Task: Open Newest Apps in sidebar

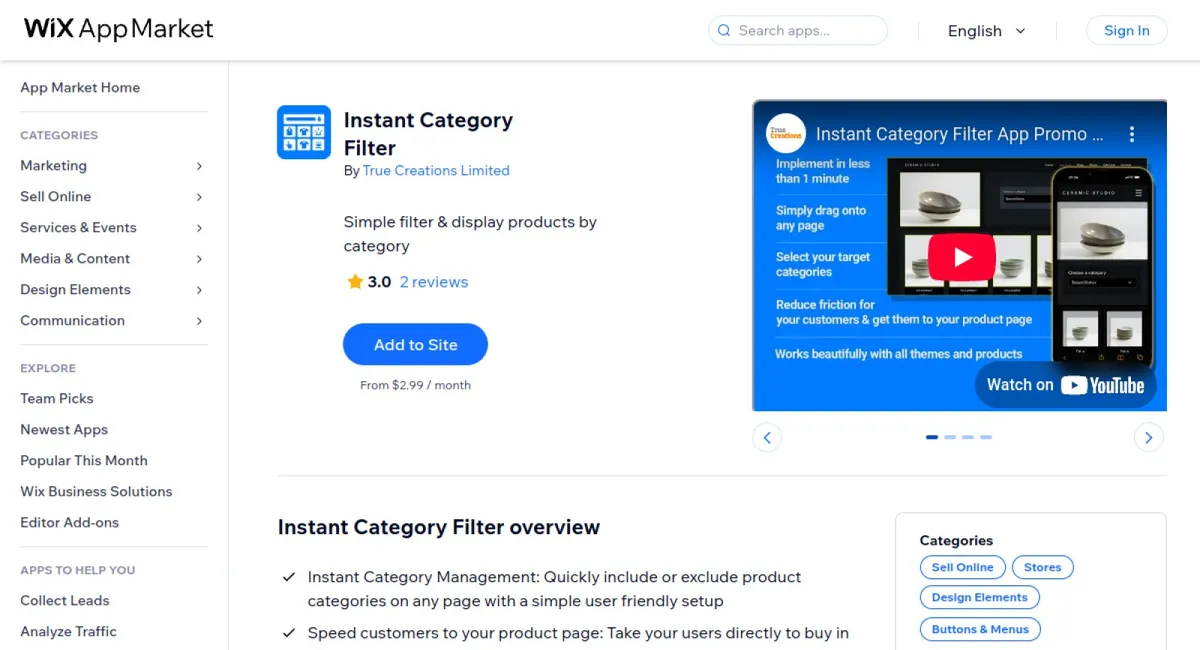Action: 64,429
